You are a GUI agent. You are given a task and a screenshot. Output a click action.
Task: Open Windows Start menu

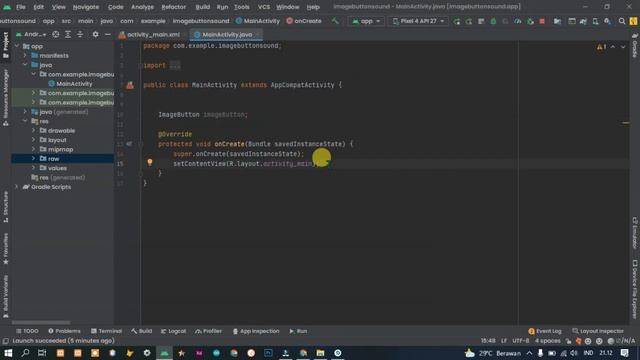point(8,353)
